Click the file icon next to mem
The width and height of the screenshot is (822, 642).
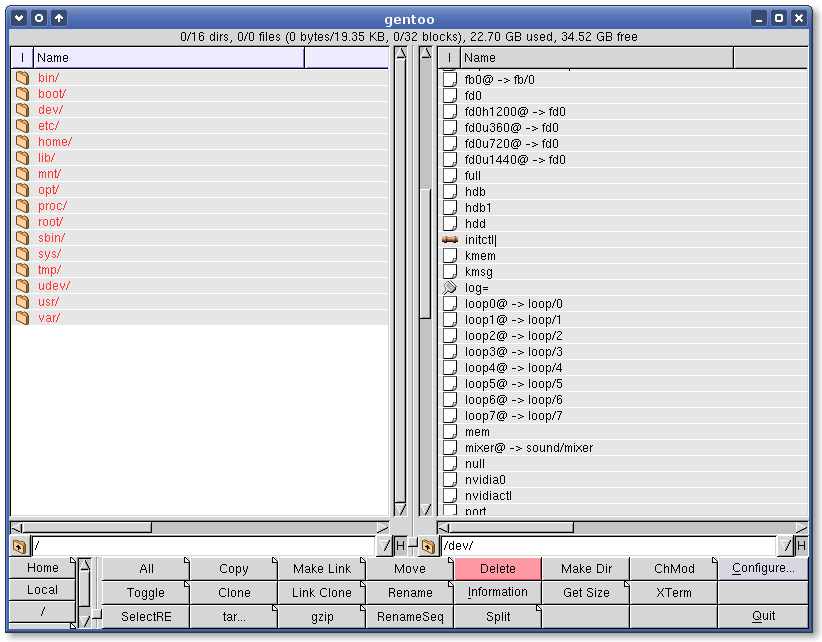click(x=450, y=431)
